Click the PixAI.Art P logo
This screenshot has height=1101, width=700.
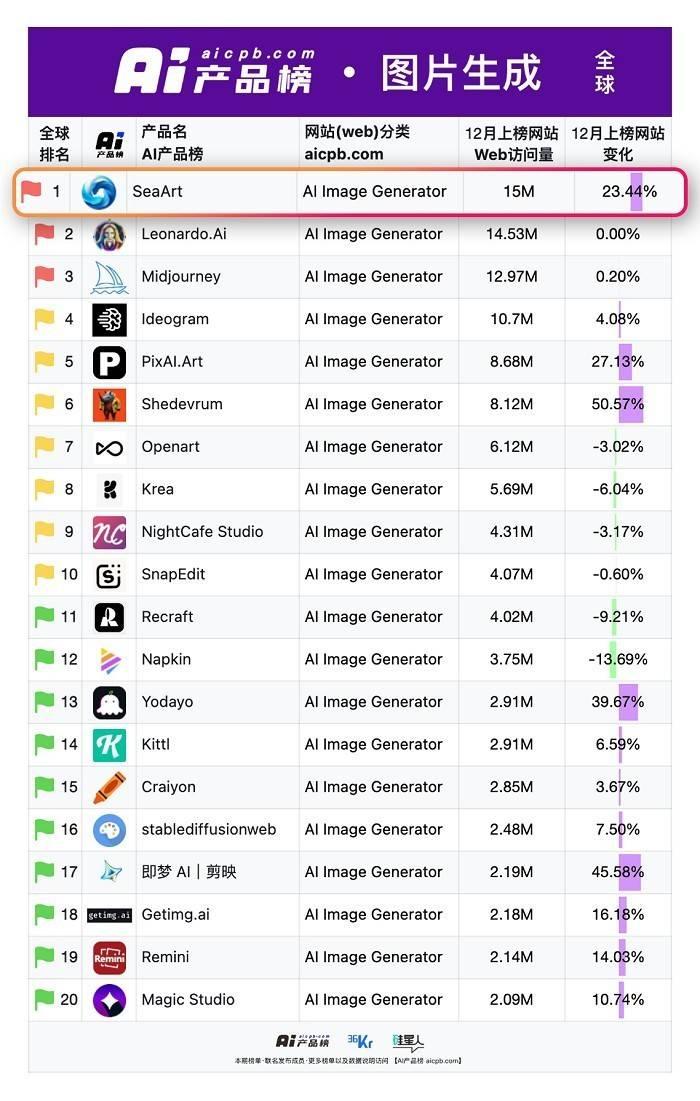(x=110, y=362)
